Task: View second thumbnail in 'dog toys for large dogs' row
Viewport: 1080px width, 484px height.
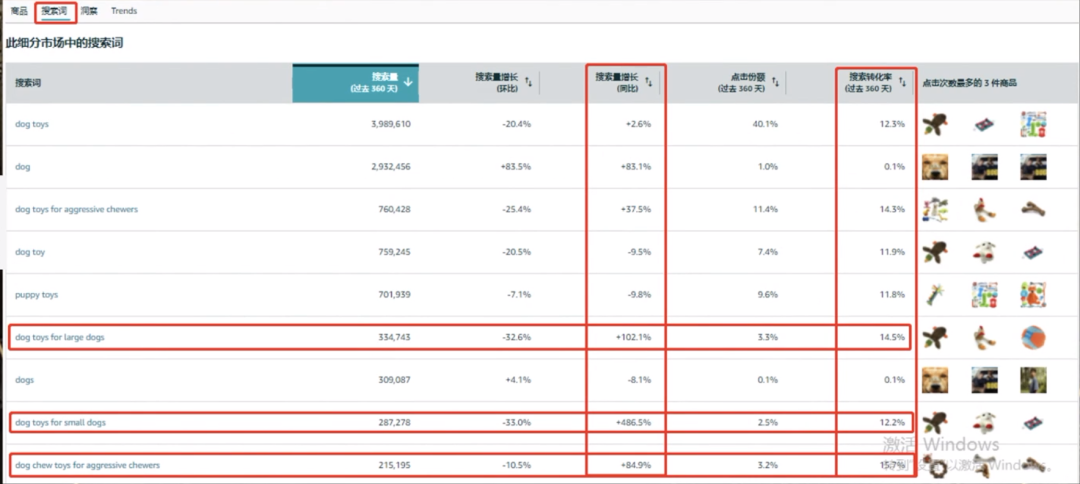Action: pyautogui.click(x=984, y=337)
